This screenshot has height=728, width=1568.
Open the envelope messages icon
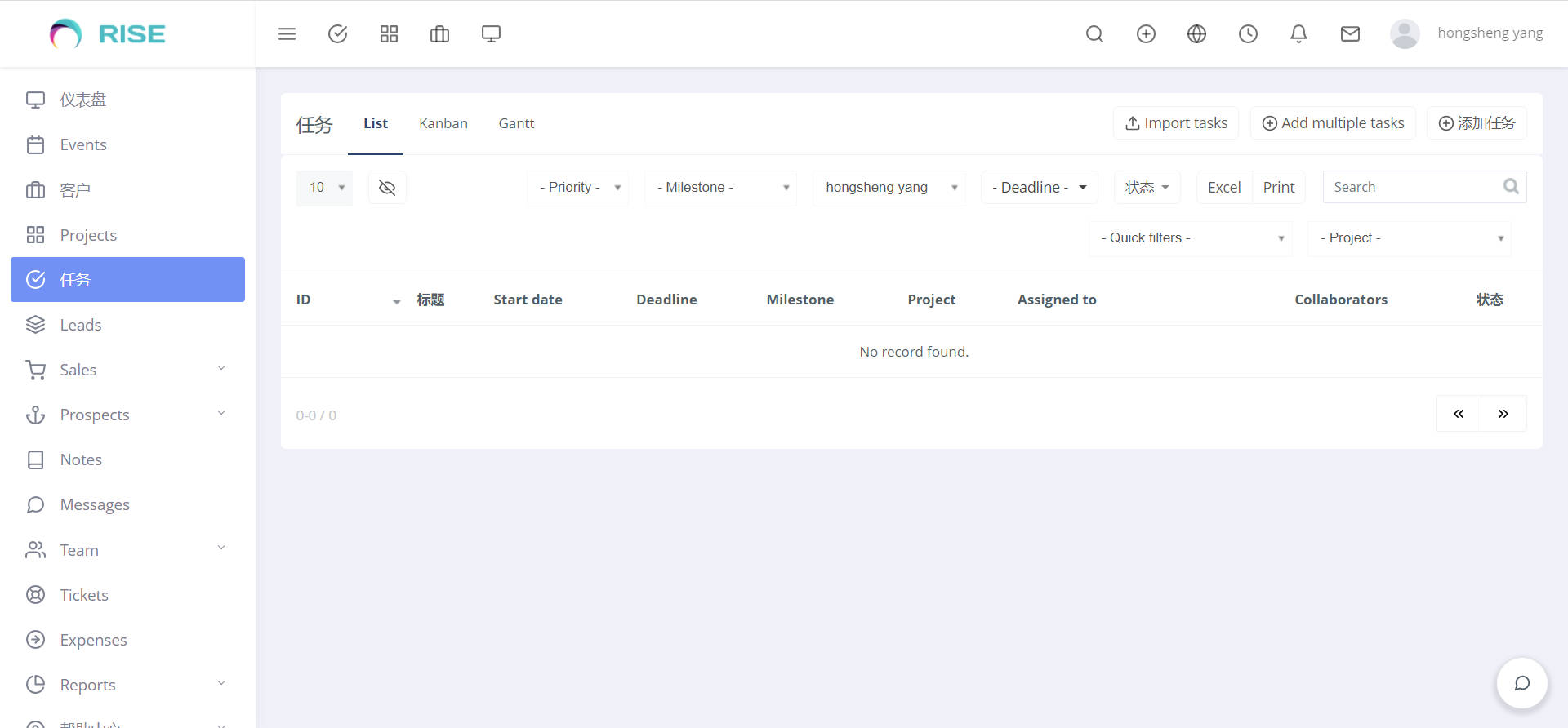click(1350, 33)
